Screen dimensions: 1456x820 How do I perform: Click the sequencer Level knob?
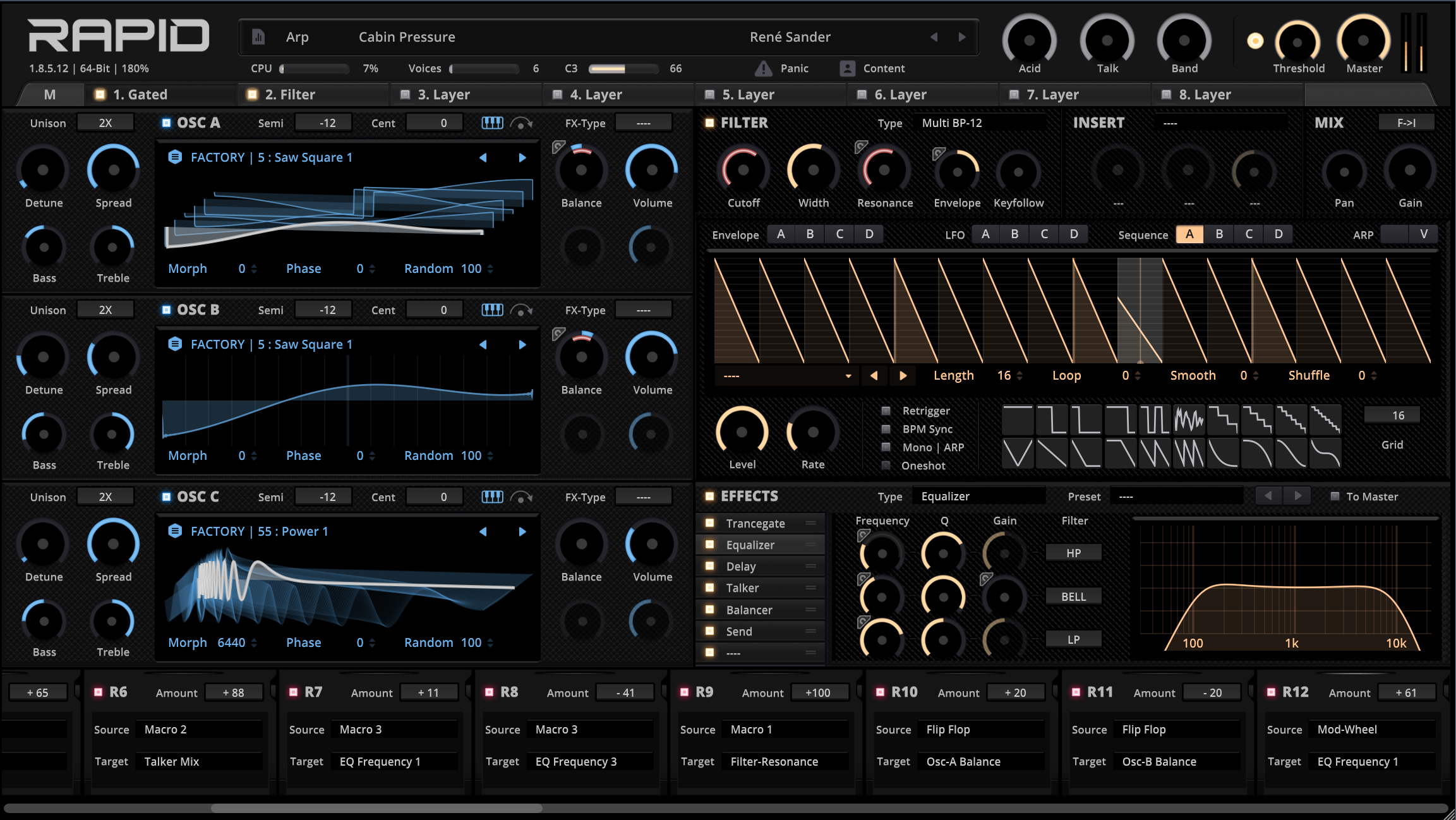coord(742,432)
